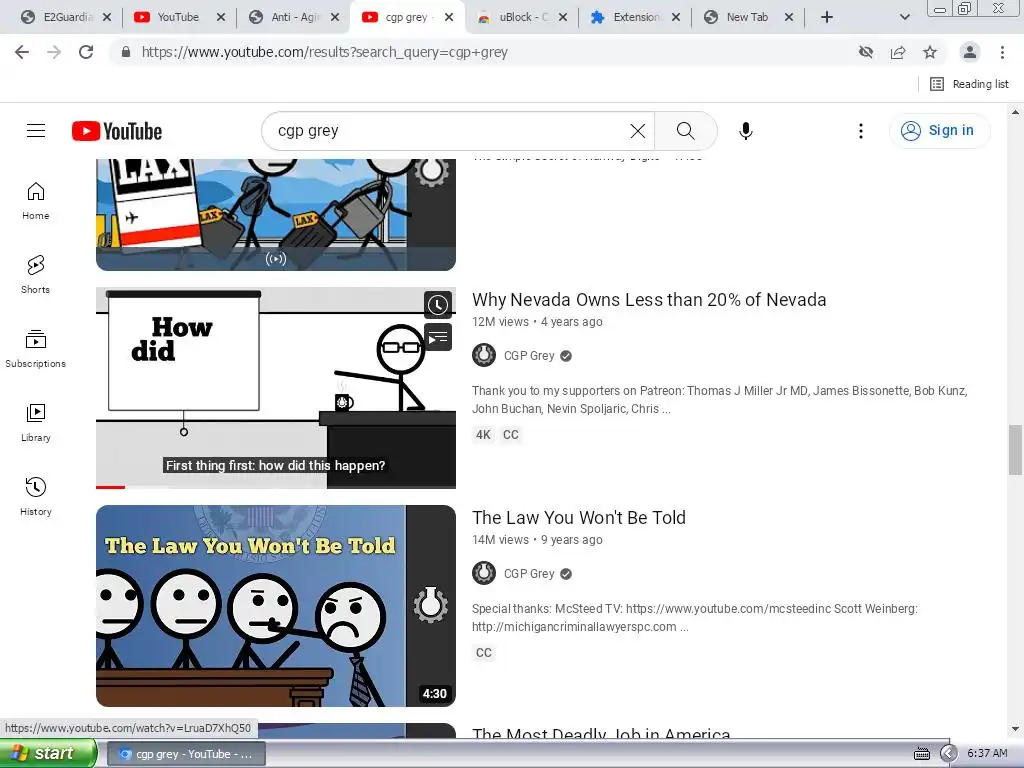The width and height of the screenshot is (1024, 768).
Task: Open Subscriptions in the sidebar
Action: 36,349
